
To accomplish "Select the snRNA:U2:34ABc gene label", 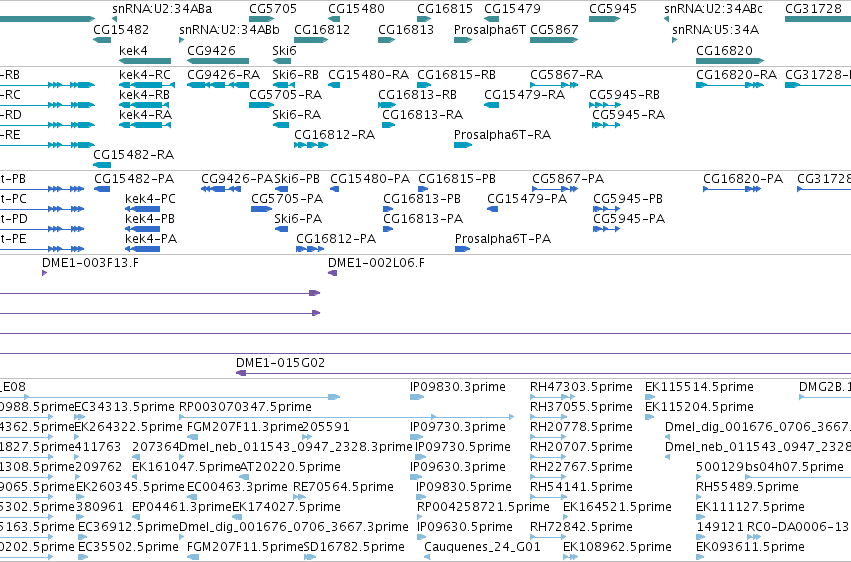I will pos(713,9).
